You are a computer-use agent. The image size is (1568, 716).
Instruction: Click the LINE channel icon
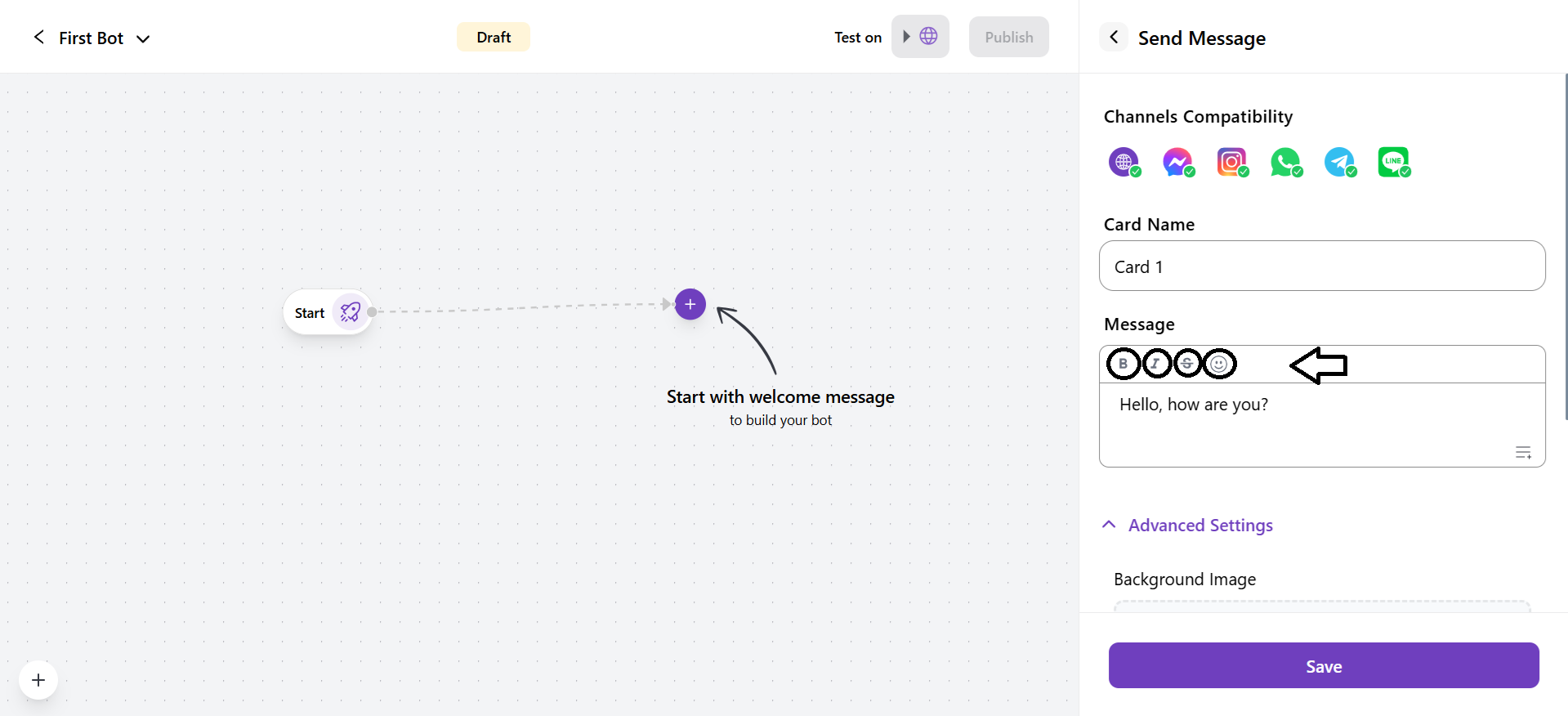pyautogui.click(x=1393, y=162)
